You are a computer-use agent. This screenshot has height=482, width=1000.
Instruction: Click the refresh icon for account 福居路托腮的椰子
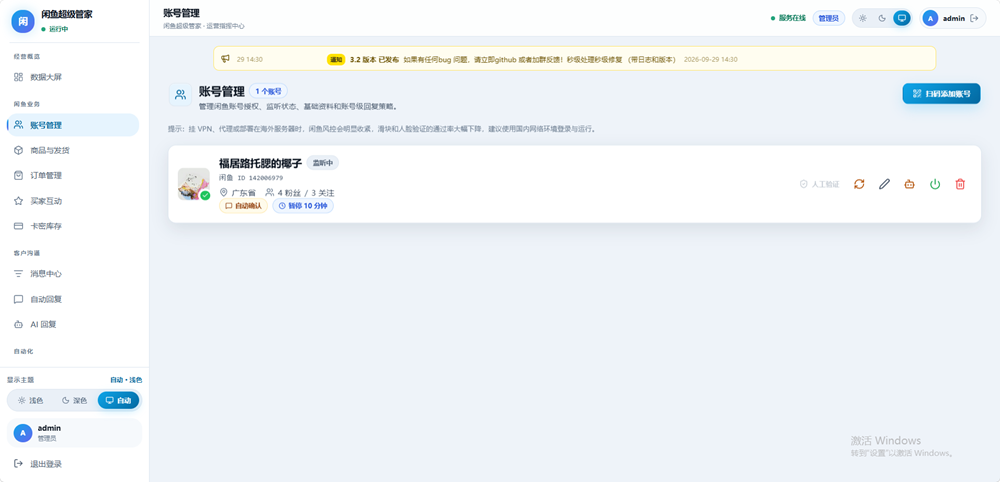[859, 184]
